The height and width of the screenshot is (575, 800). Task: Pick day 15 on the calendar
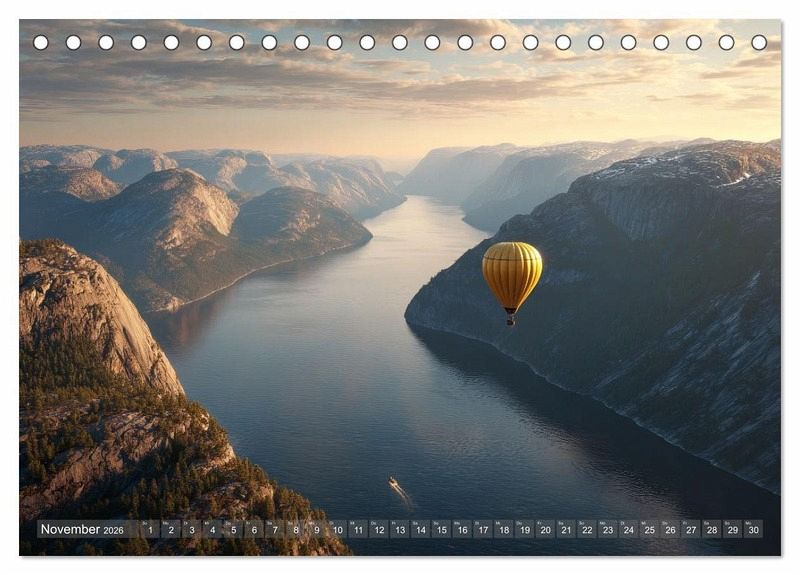441,530
